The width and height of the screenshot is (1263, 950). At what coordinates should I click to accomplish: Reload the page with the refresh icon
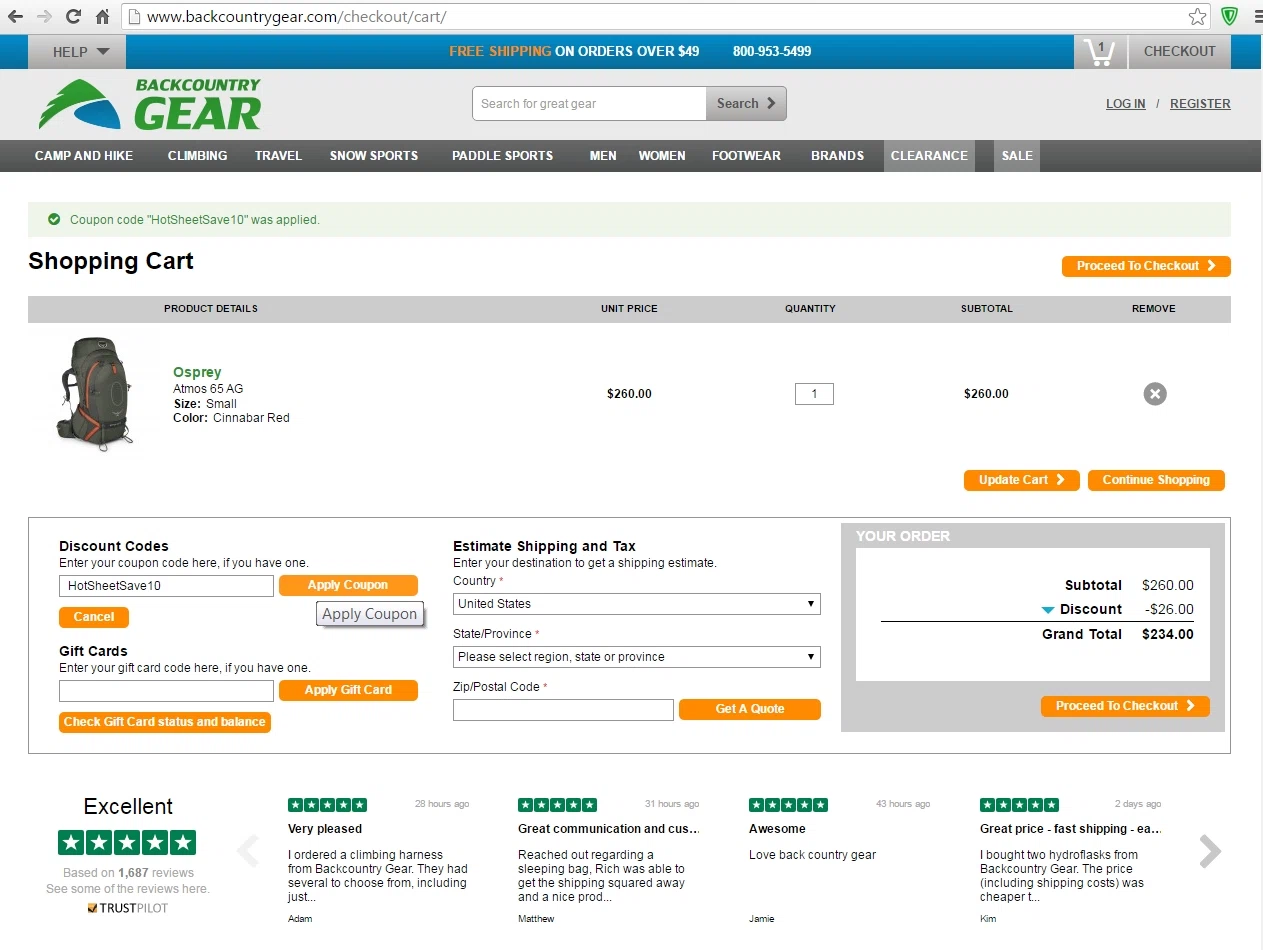pos(73,16)
